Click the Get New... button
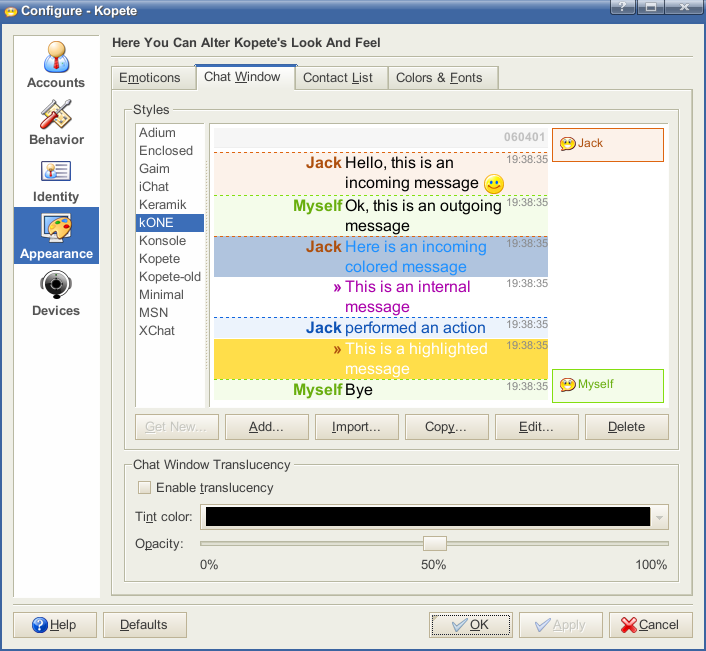Screen dimensions: 706x651 point(176,427)
